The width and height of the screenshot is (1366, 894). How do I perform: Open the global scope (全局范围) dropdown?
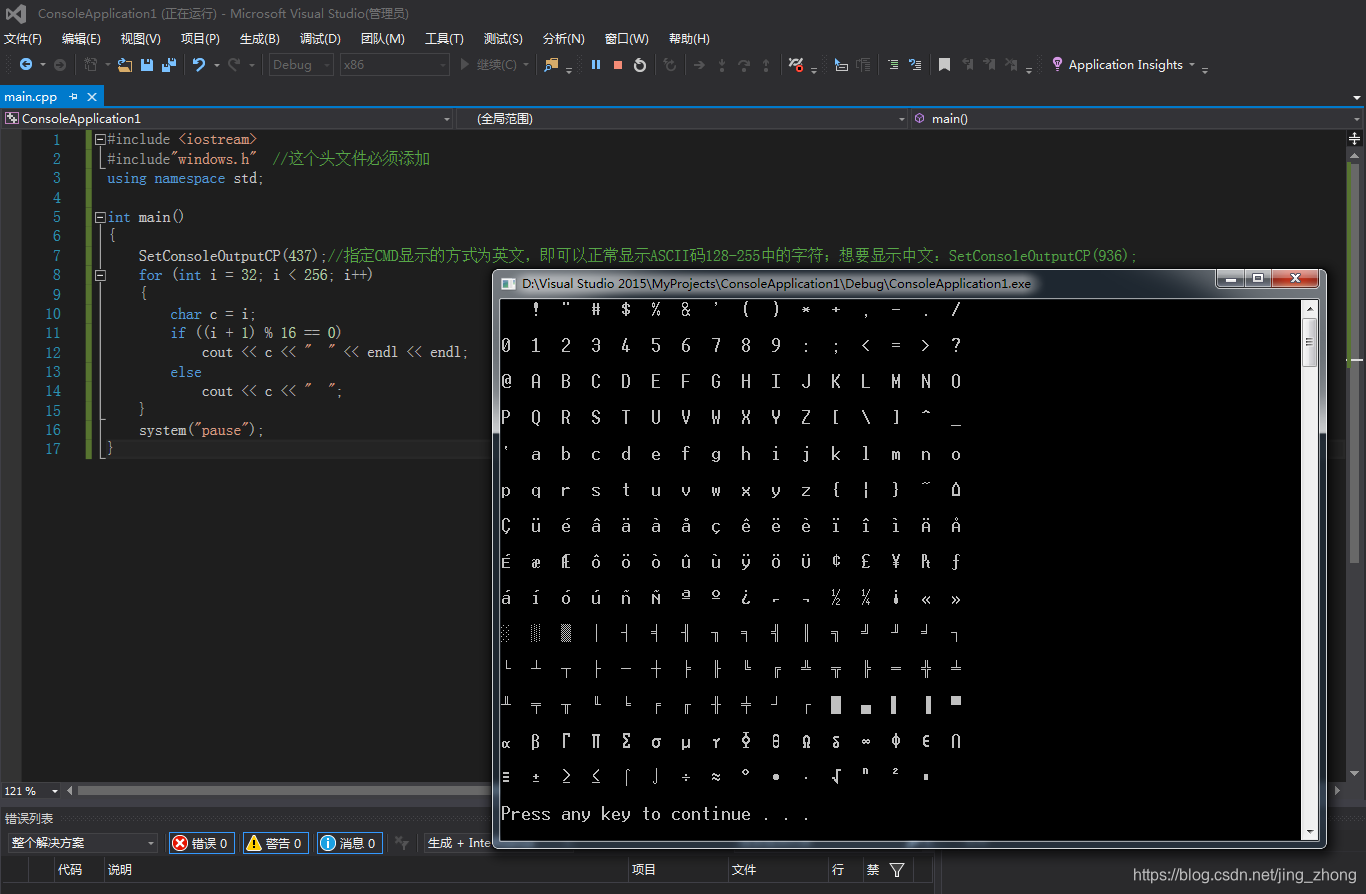(682, 118)
